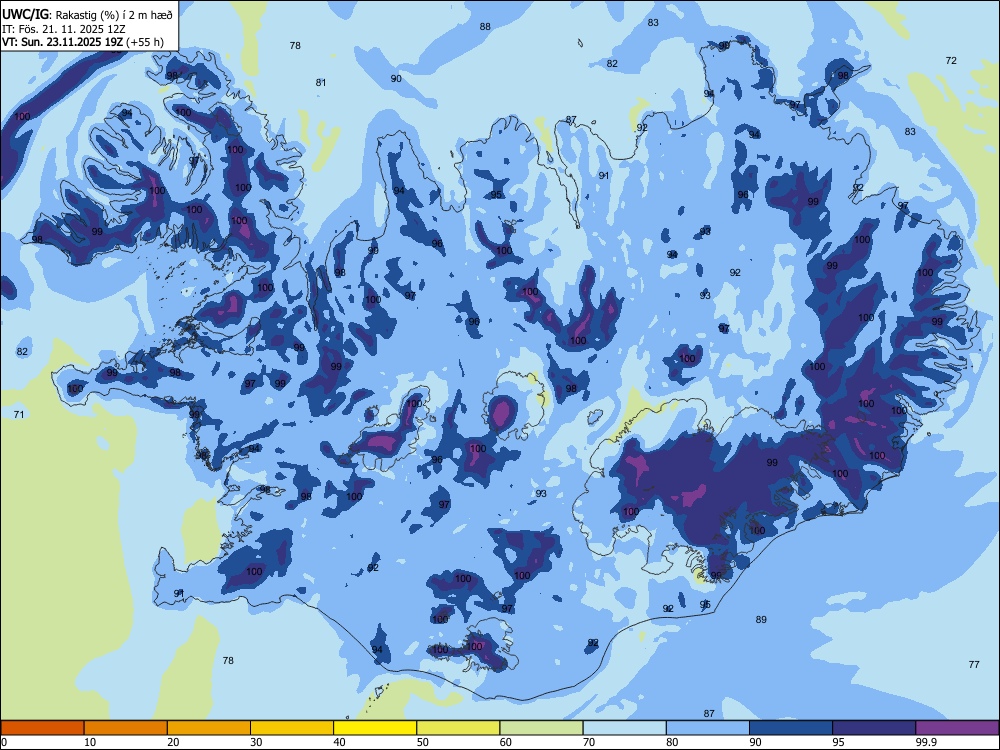Screen dimensions: 1000x750
Task: Click the '30' legend tick label
Action: (256, 742)
